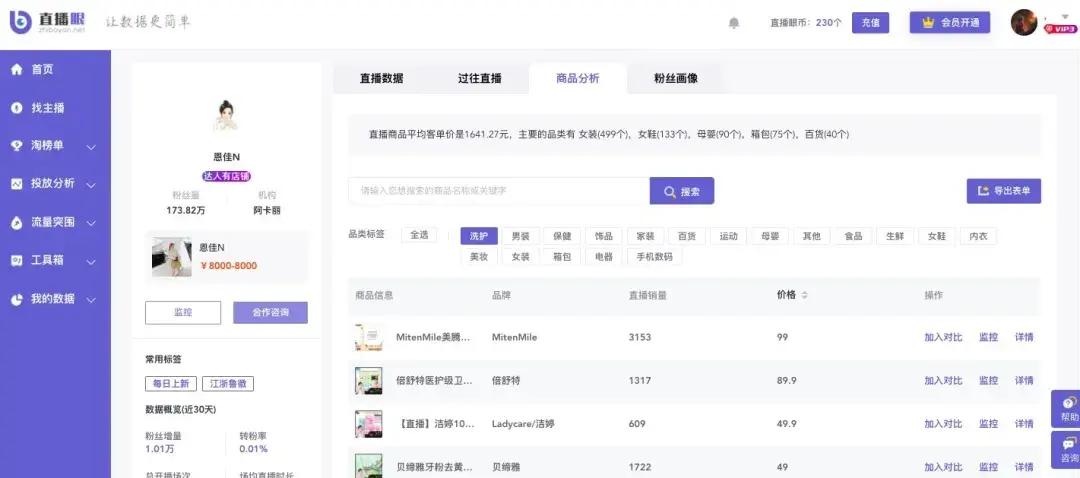The image size is (1080, 478).
Task: Select the 全选 category tag
Action: (x=419, y=235)
